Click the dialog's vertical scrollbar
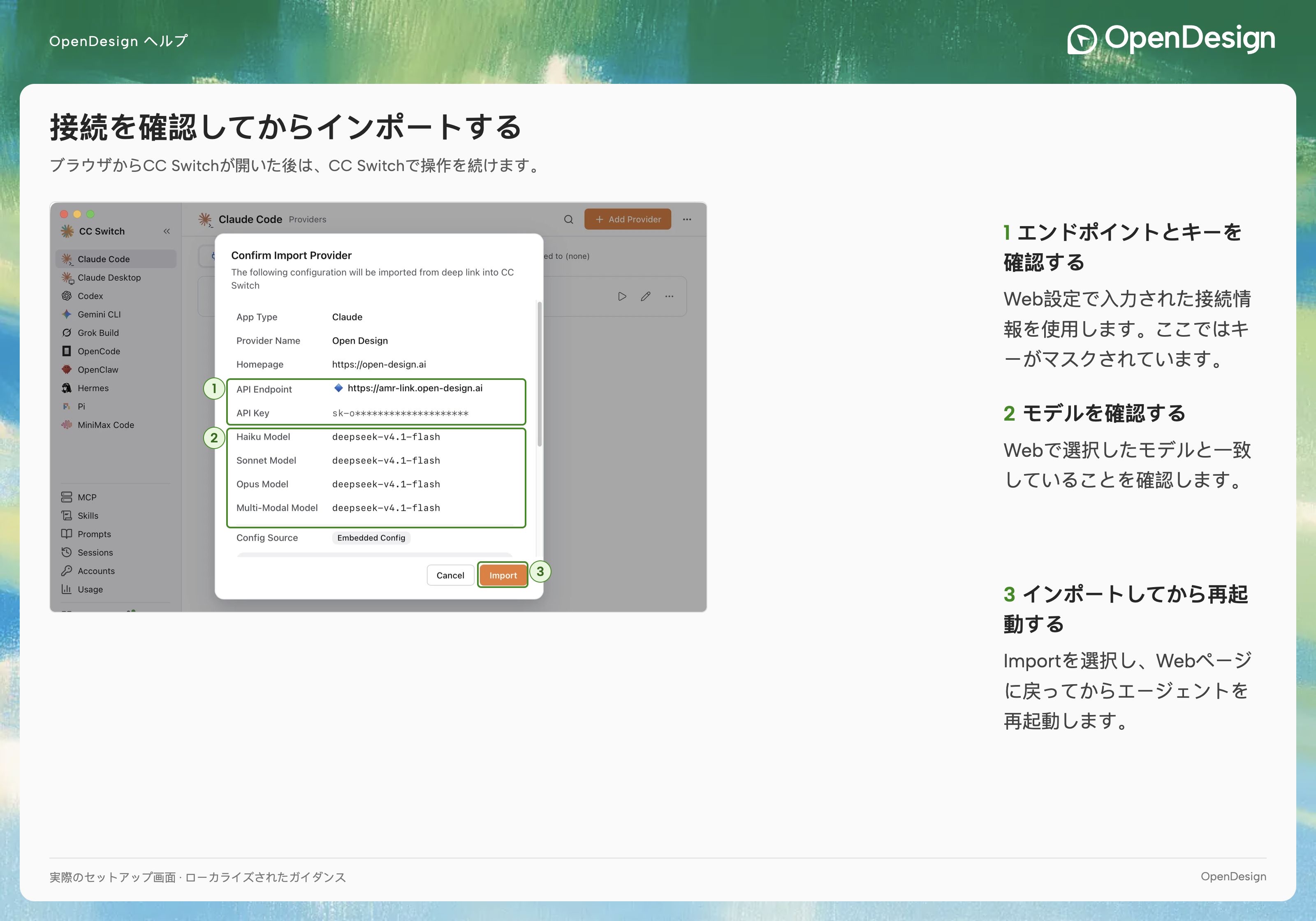Viewport: 1316px width, 921px height. coord(539,374)
